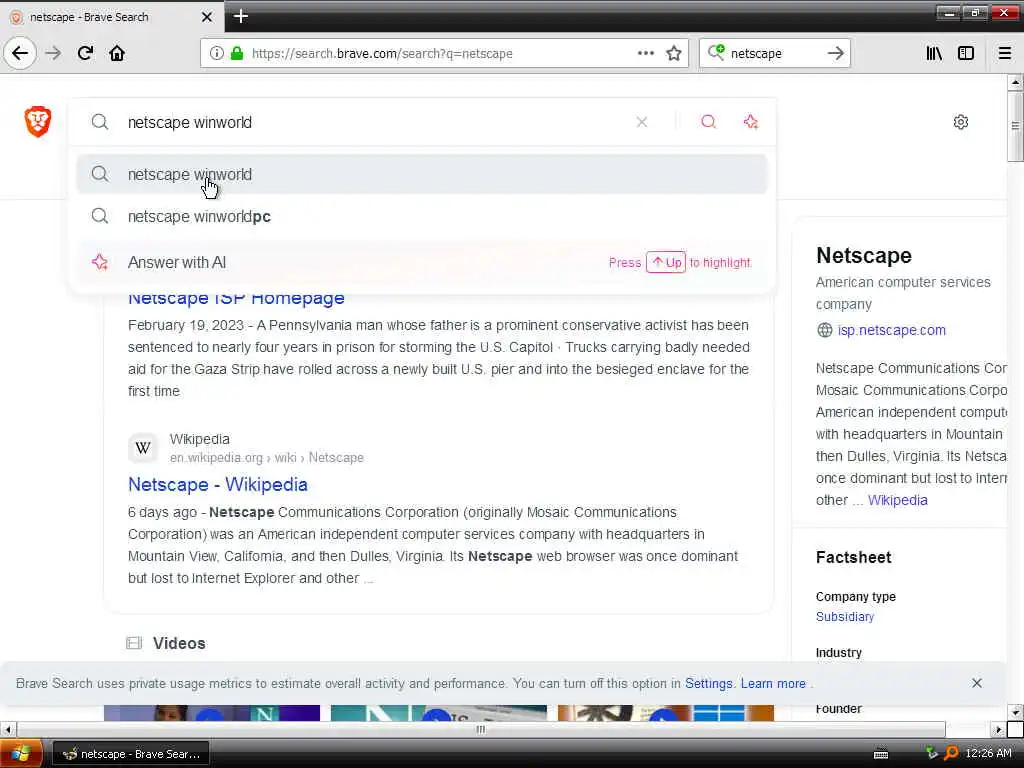This screenshot has height=768, width=1024.
Task: Open Settings link in metrics notice
Action: 709,683
